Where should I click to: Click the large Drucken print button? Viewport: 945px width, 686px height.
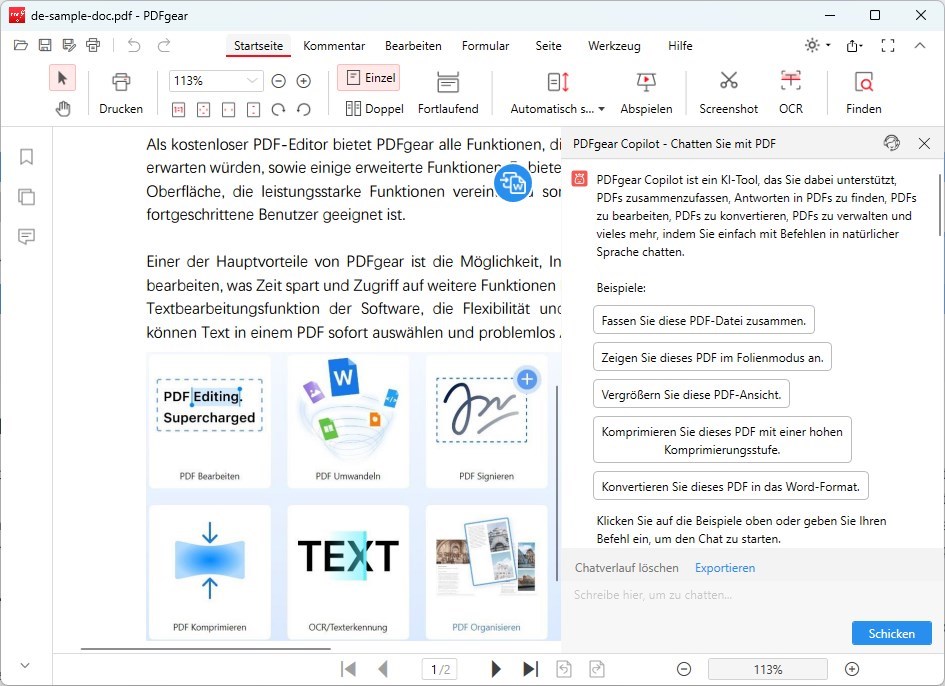[121, 93]
